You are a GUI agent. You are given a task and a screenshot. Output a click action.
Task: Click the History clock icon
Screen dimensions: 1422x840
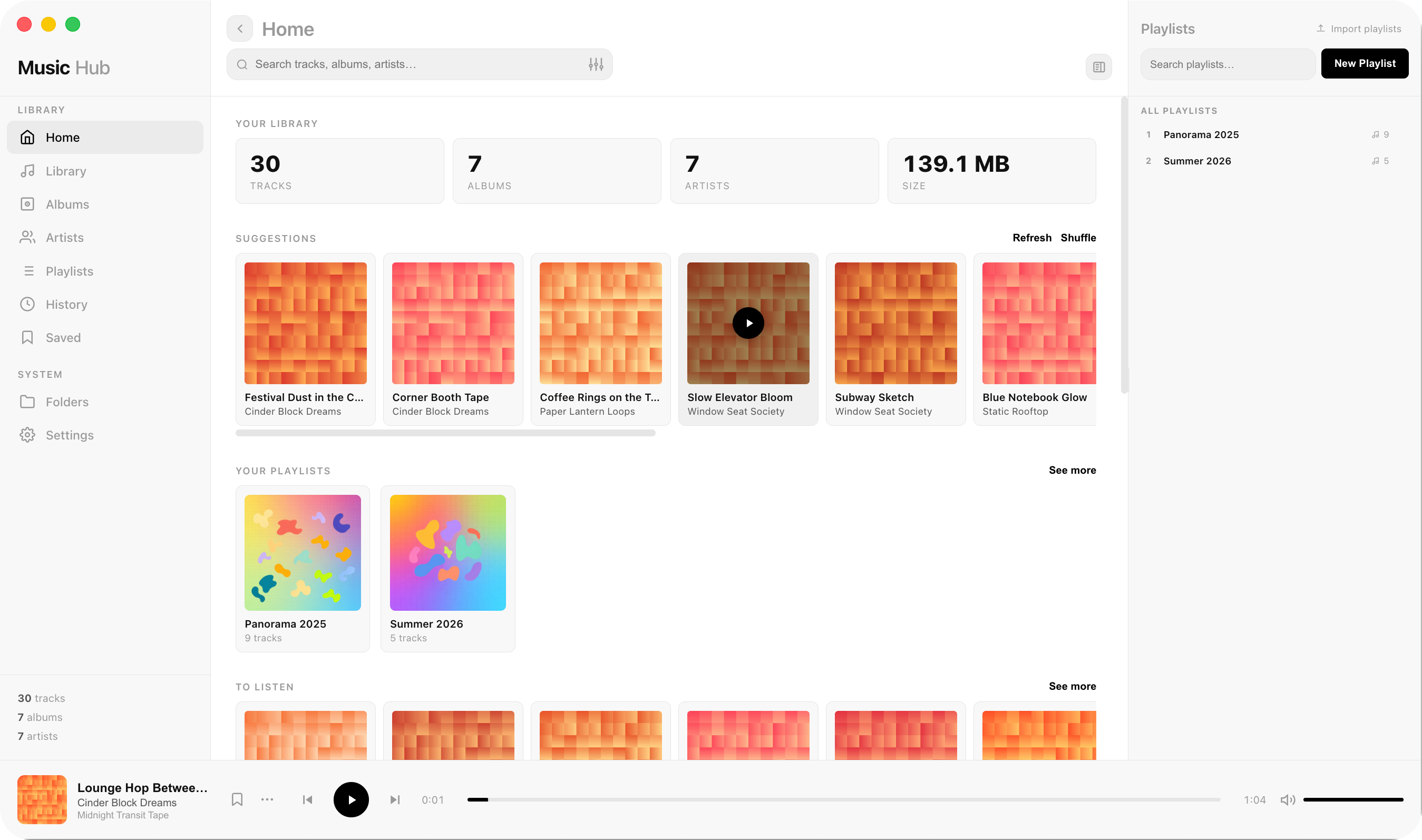[x=27, y=305]
